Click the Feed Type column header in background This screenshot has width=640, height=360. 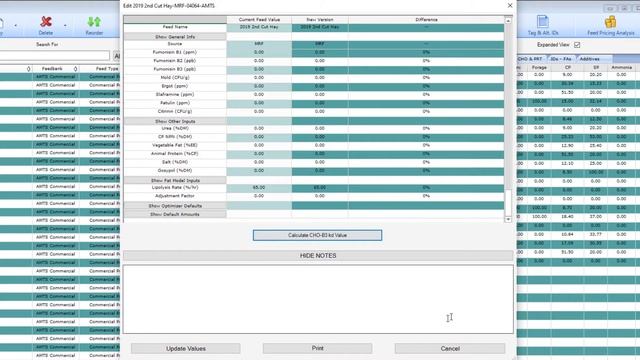point(107,69)
